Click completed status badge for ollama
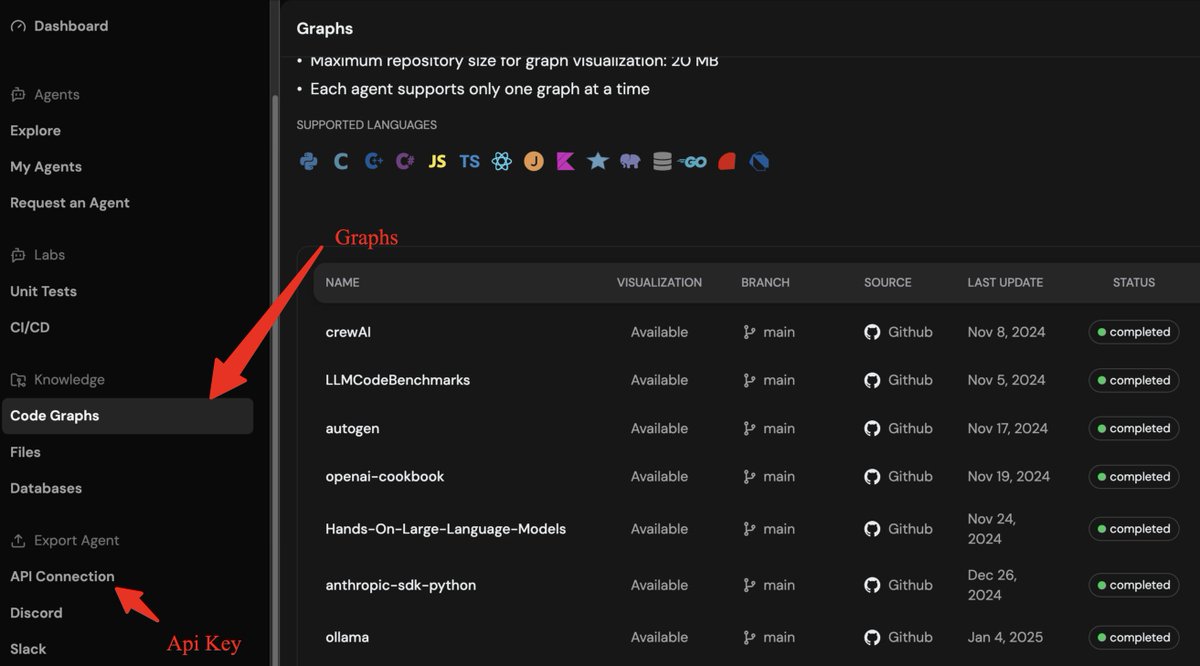Screen dimensions: 1200x666 click(1134, 637)
